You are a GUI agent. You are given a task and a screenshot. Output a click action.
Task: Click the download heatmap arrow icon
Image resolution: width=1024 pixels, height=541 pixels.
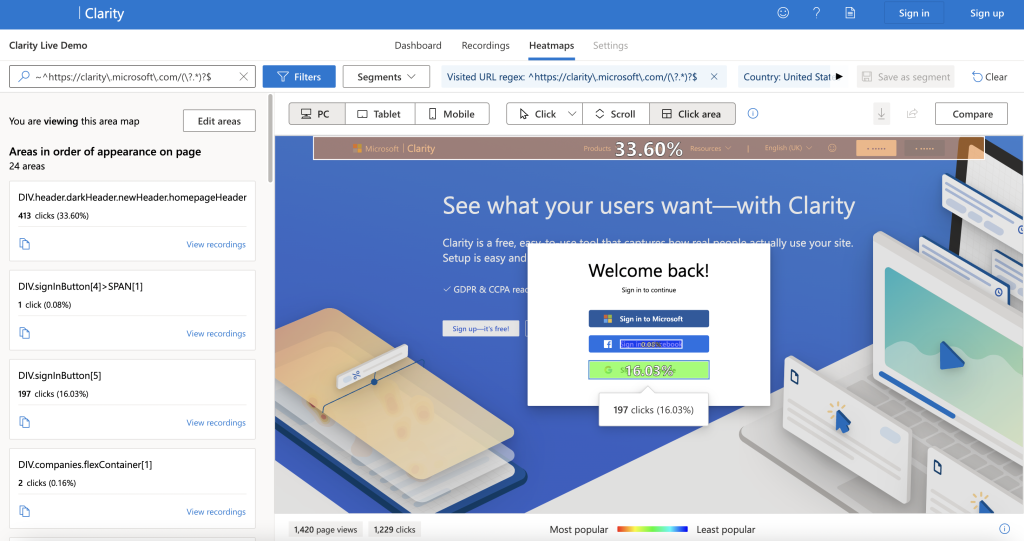click(881, 114)
